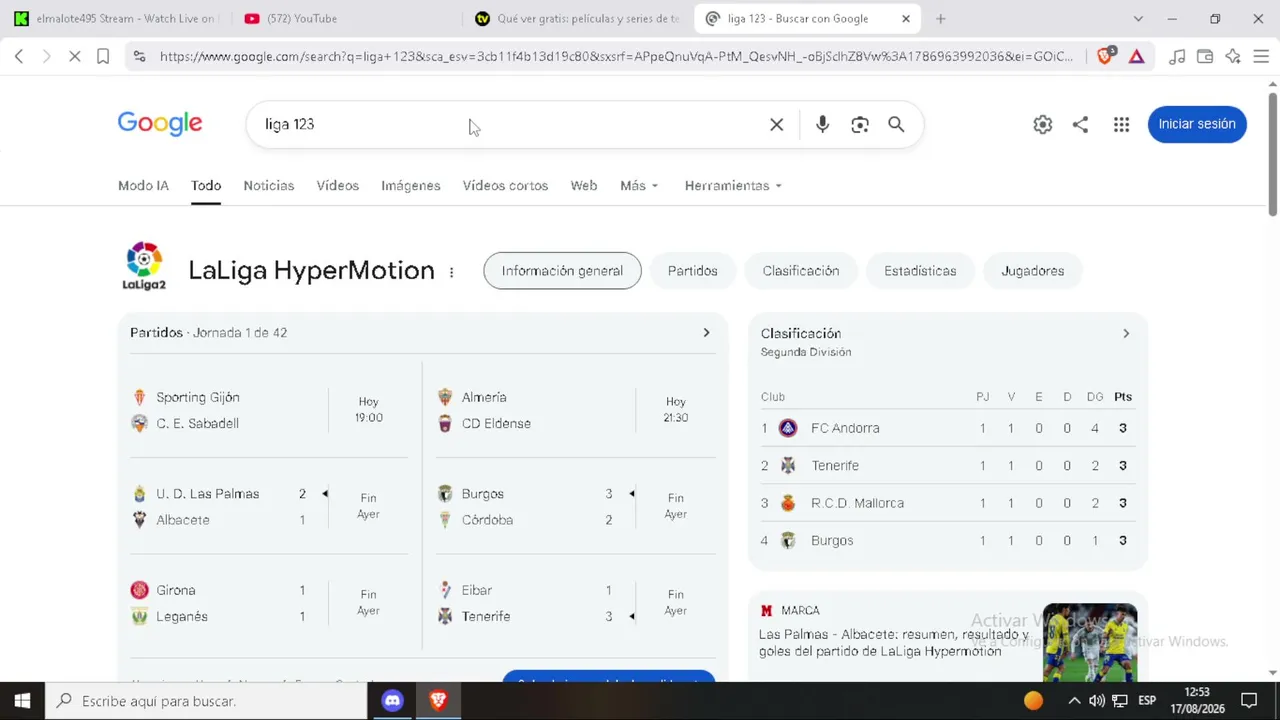The height and width of the screenshot is (720, 1280).
Task: Expand the Más dropdown
Action: coord(639,186)
